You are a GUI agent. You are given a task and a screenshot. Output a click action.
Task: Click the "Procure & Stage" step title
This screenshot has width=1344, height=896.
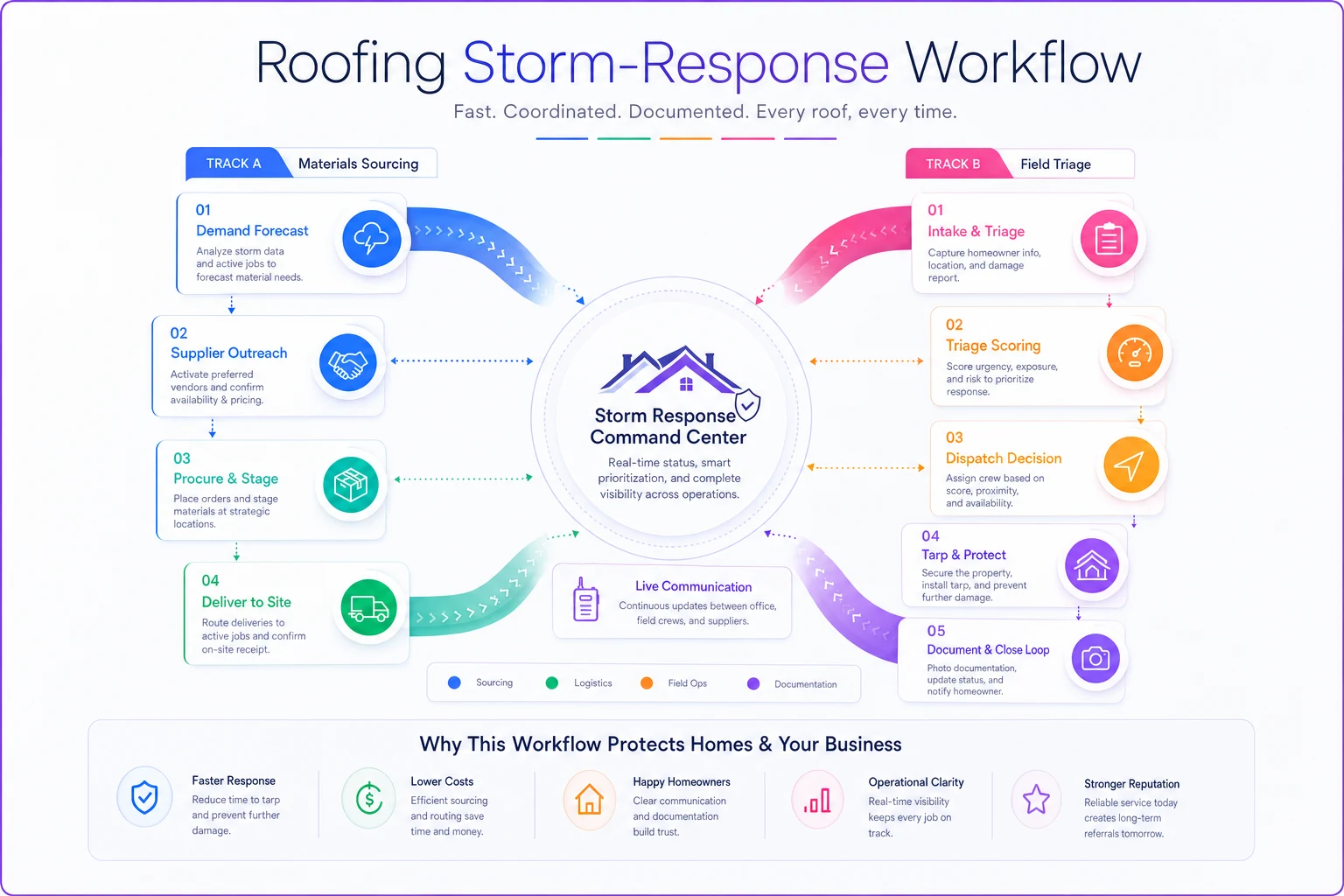pos(226,479)
